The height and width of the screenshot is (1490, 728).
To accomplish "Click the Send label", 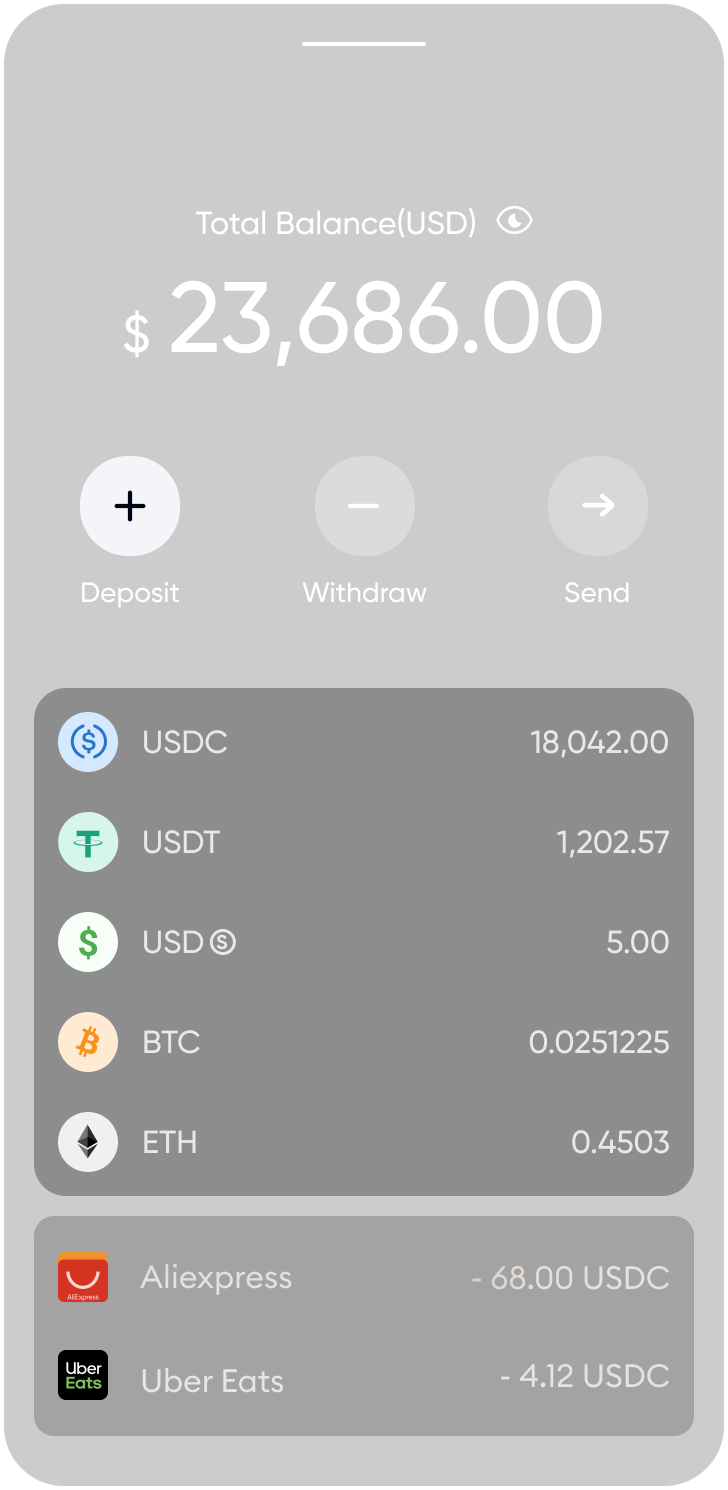I will pos(597,593).
